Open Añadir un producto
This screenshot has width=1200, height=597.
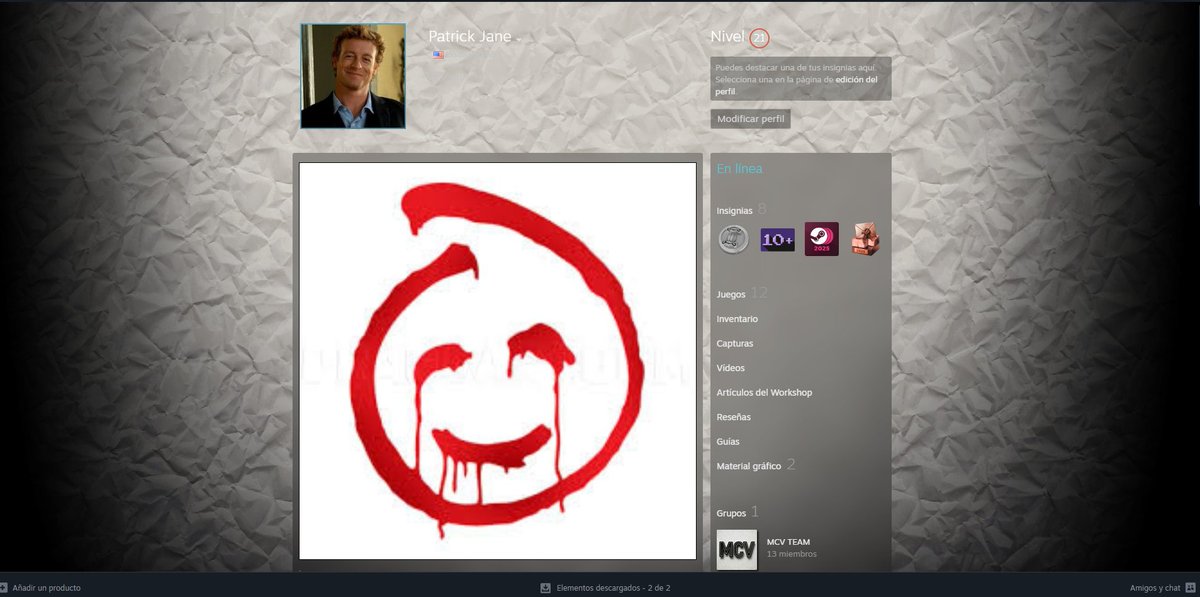coord(47,588)
